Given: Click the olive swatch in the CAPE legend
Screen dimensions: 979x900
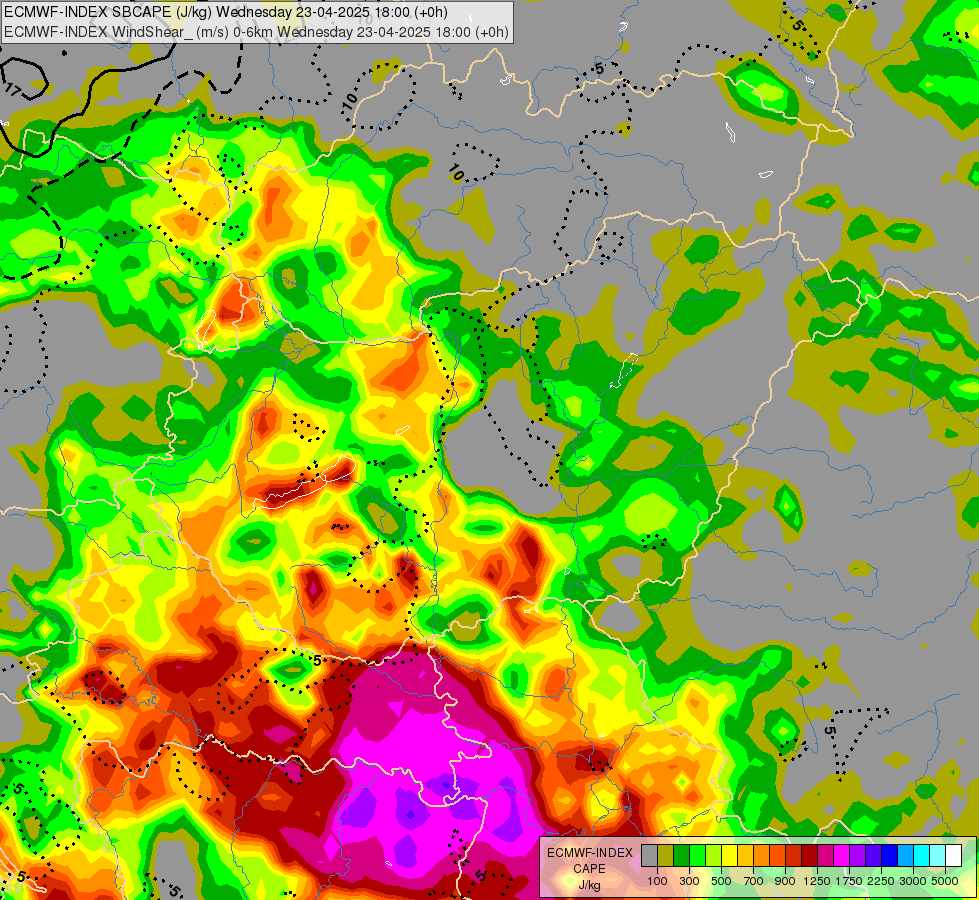Looking at the screenshot, I should [x=666, y=855].
